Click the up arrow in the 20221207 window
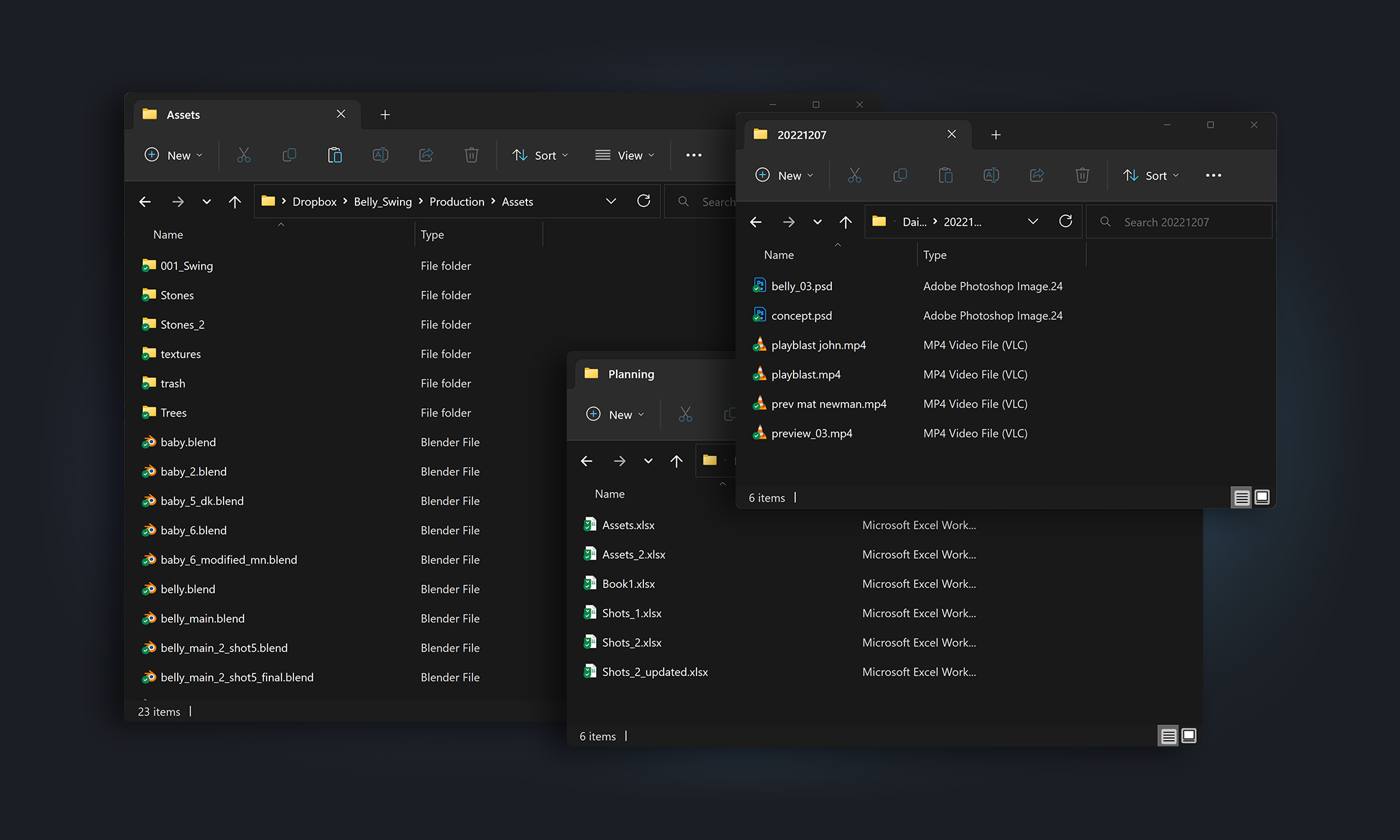The image size is (1400, 840). (846, 221)
